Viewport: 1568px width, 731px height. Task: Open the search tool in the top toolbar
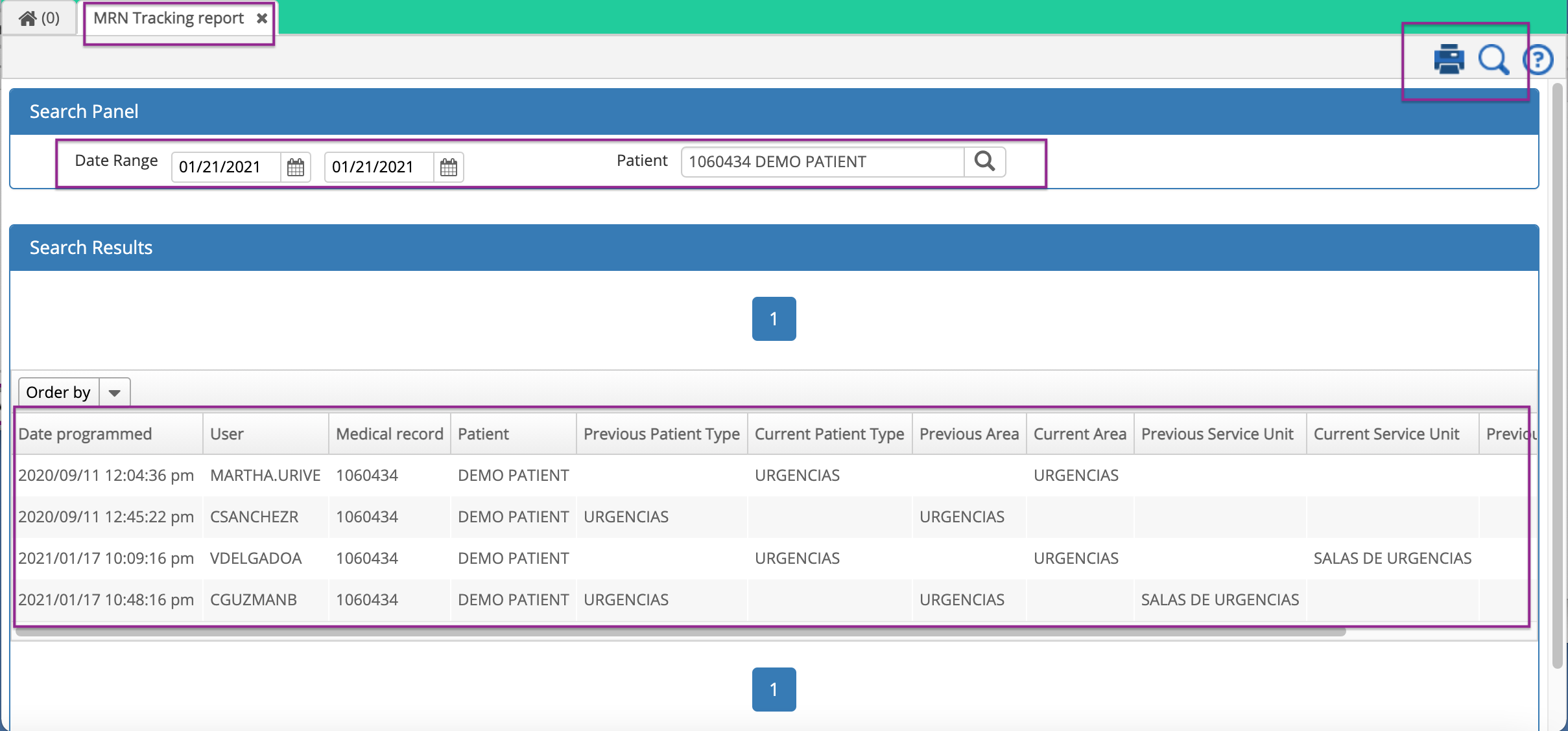tap(1494, 59)
